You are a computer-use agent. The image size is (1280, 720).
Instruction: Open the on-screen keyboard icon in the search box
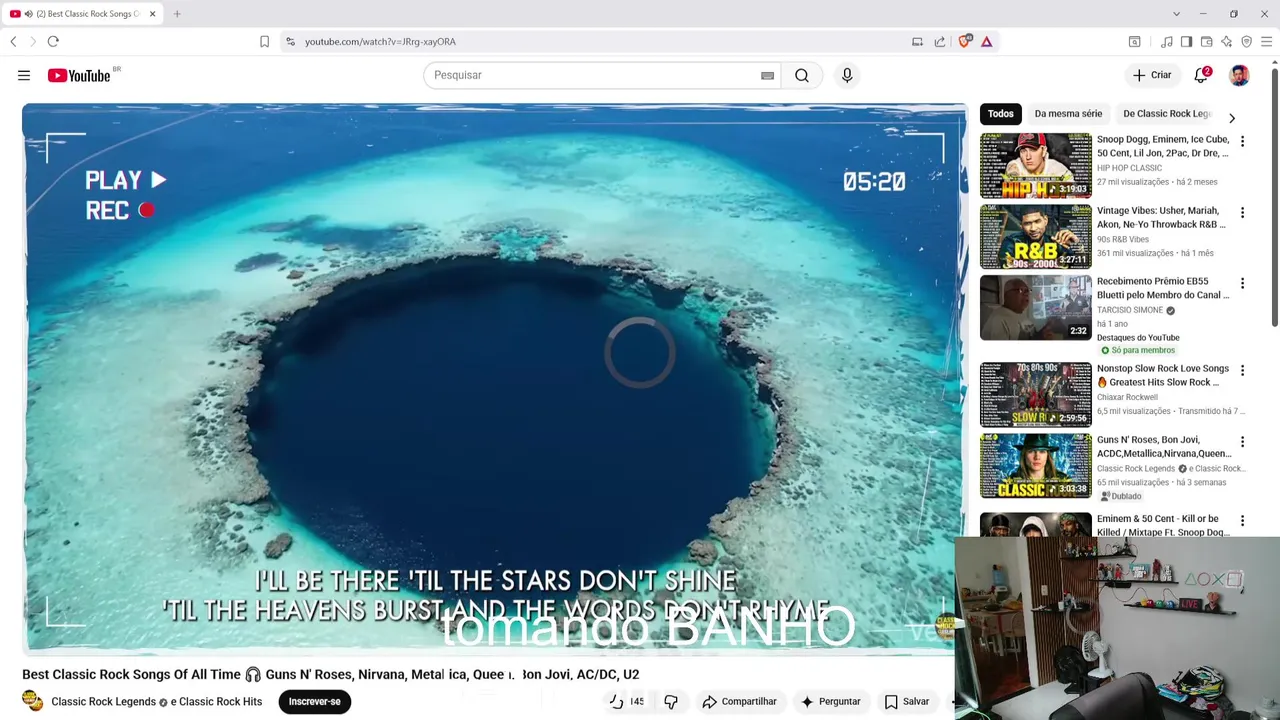point(767,76)
